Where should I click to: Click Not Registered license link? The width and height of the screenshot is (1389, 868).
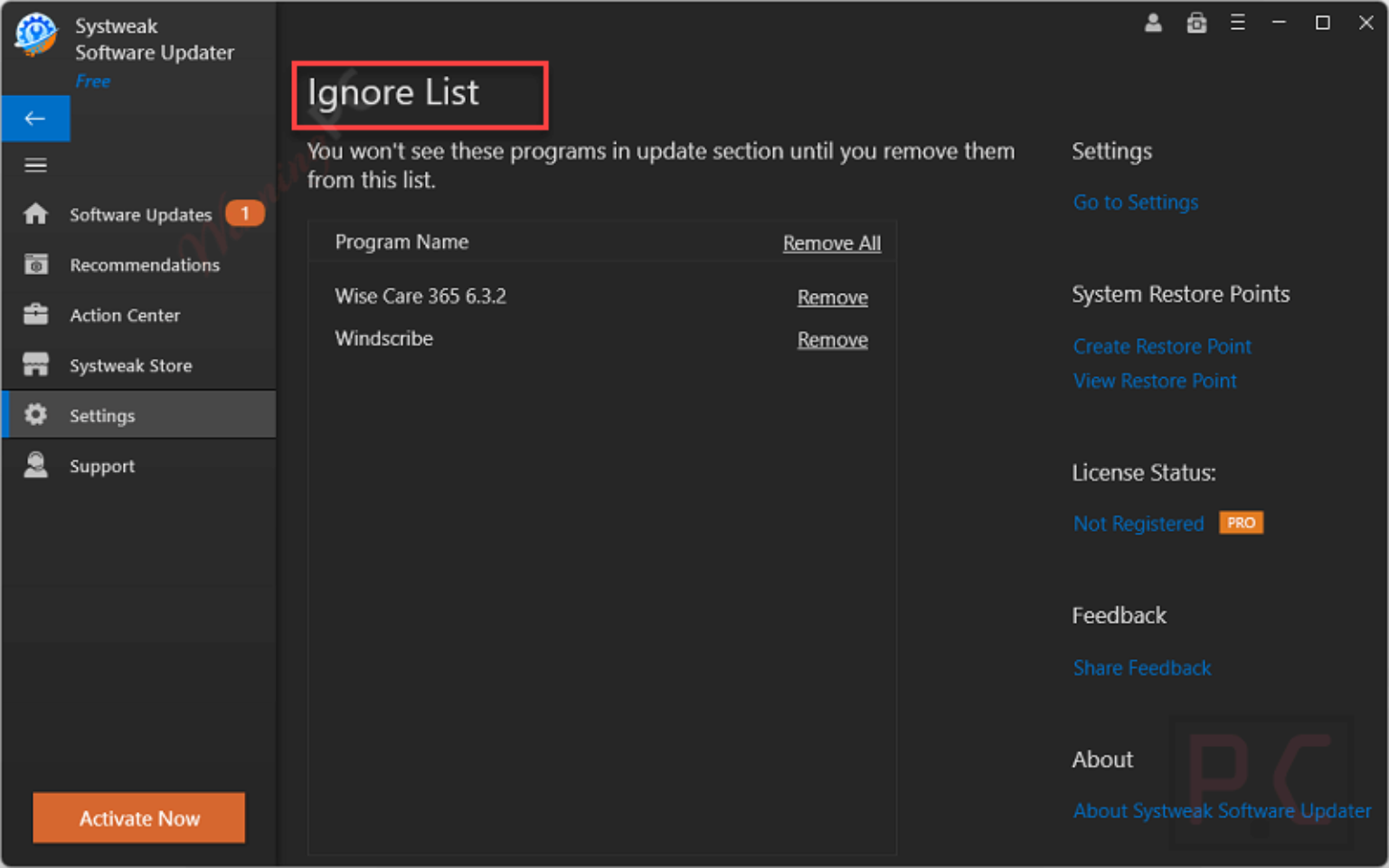pos(1139,524)
